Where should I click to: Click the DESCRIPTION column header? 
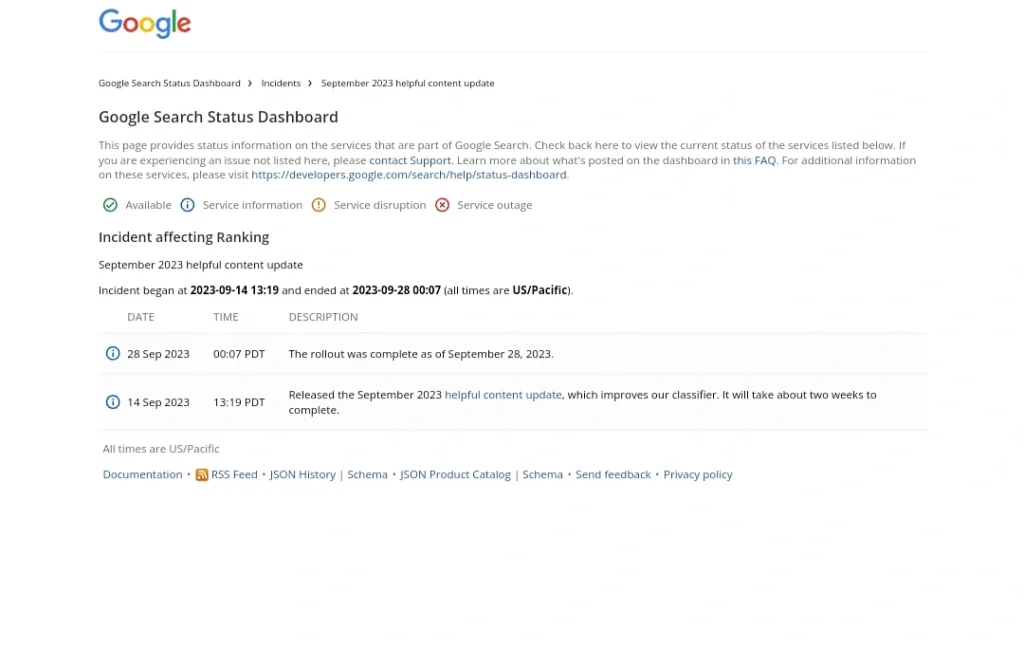pos(323,317)
